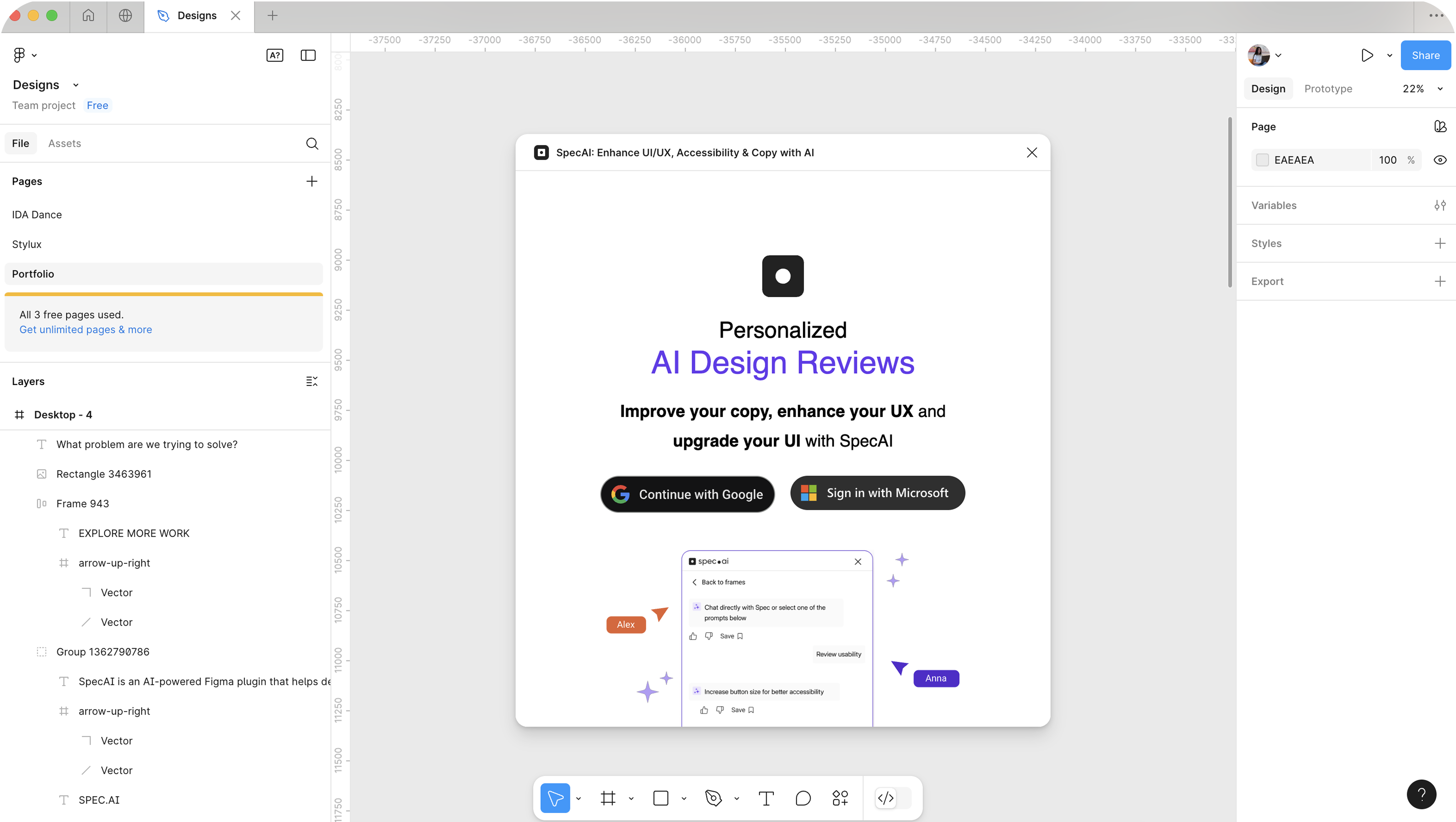This screenshot has height=822, width=1456.
Task: Add a new page with plus icon
Action: click(x=311, y=181)
